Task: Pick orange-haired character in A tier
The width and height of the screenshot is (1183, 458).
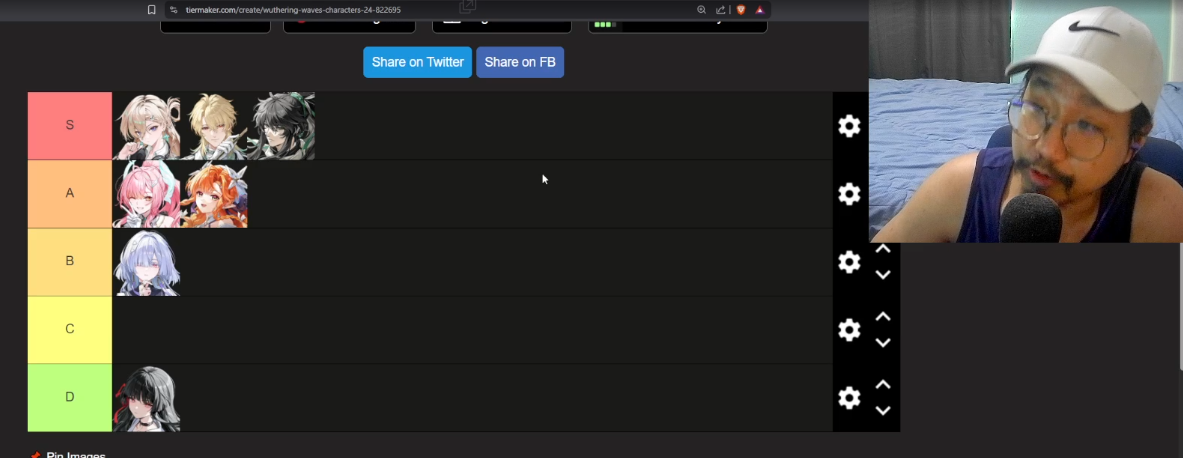Action: [x=214, y=194]
